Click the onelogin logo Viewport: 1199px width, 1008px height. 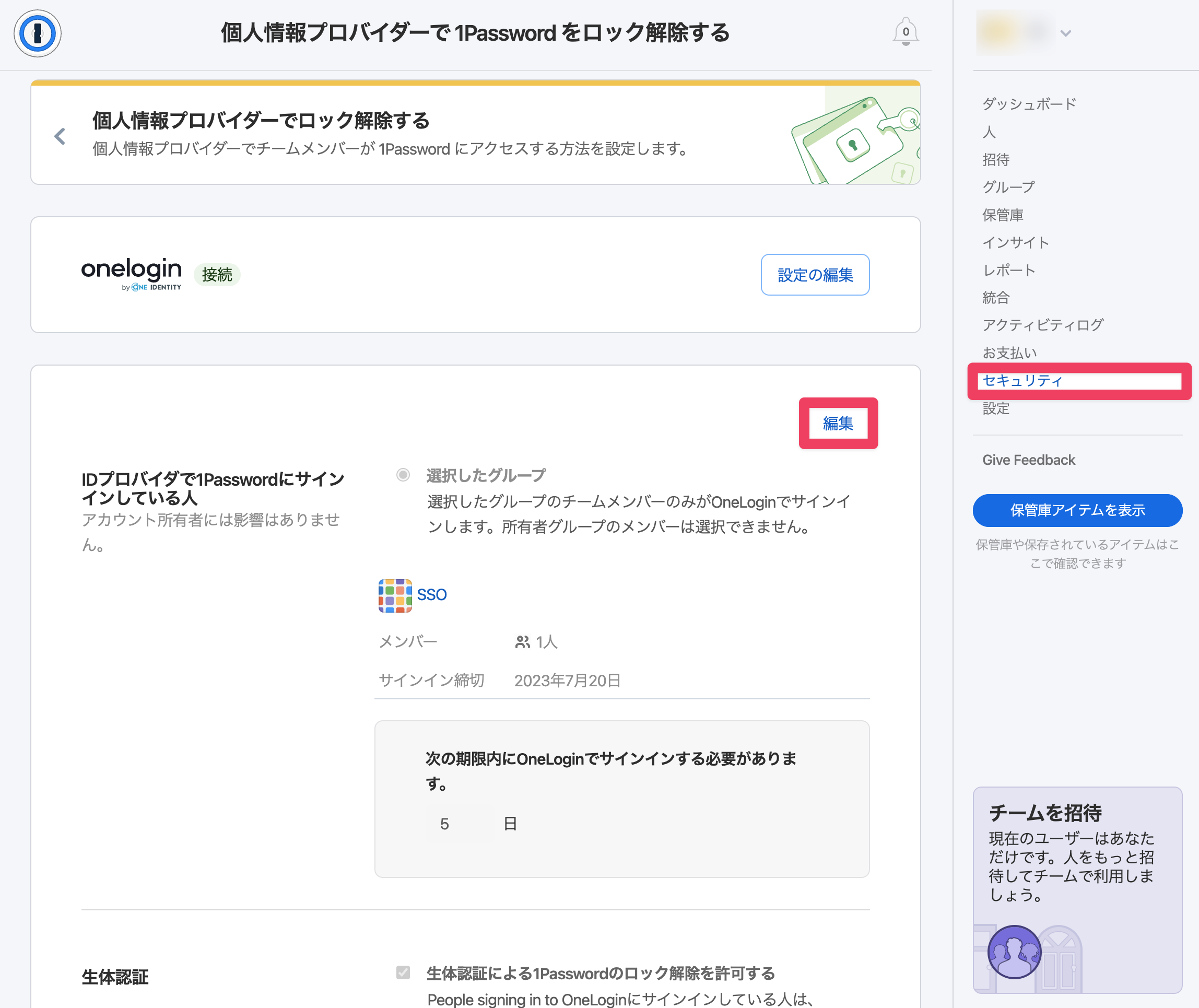pyautogui.click(x=132, y=274)
